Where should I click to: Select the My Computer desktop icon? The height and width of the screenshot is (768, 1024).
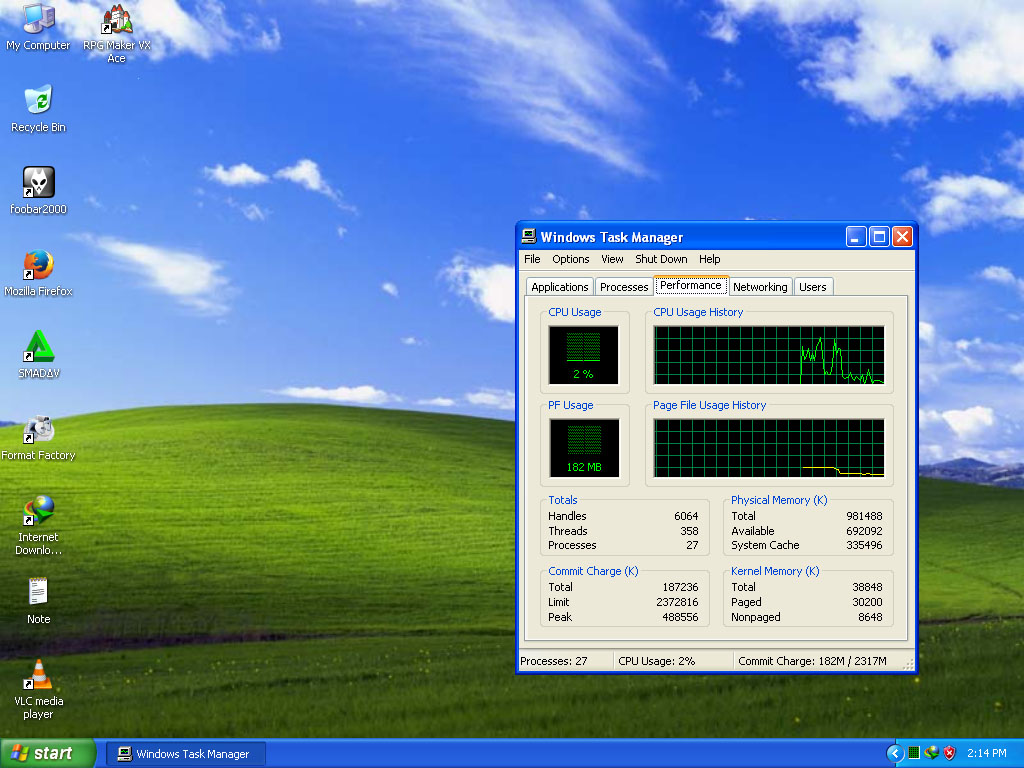(38, 27)
